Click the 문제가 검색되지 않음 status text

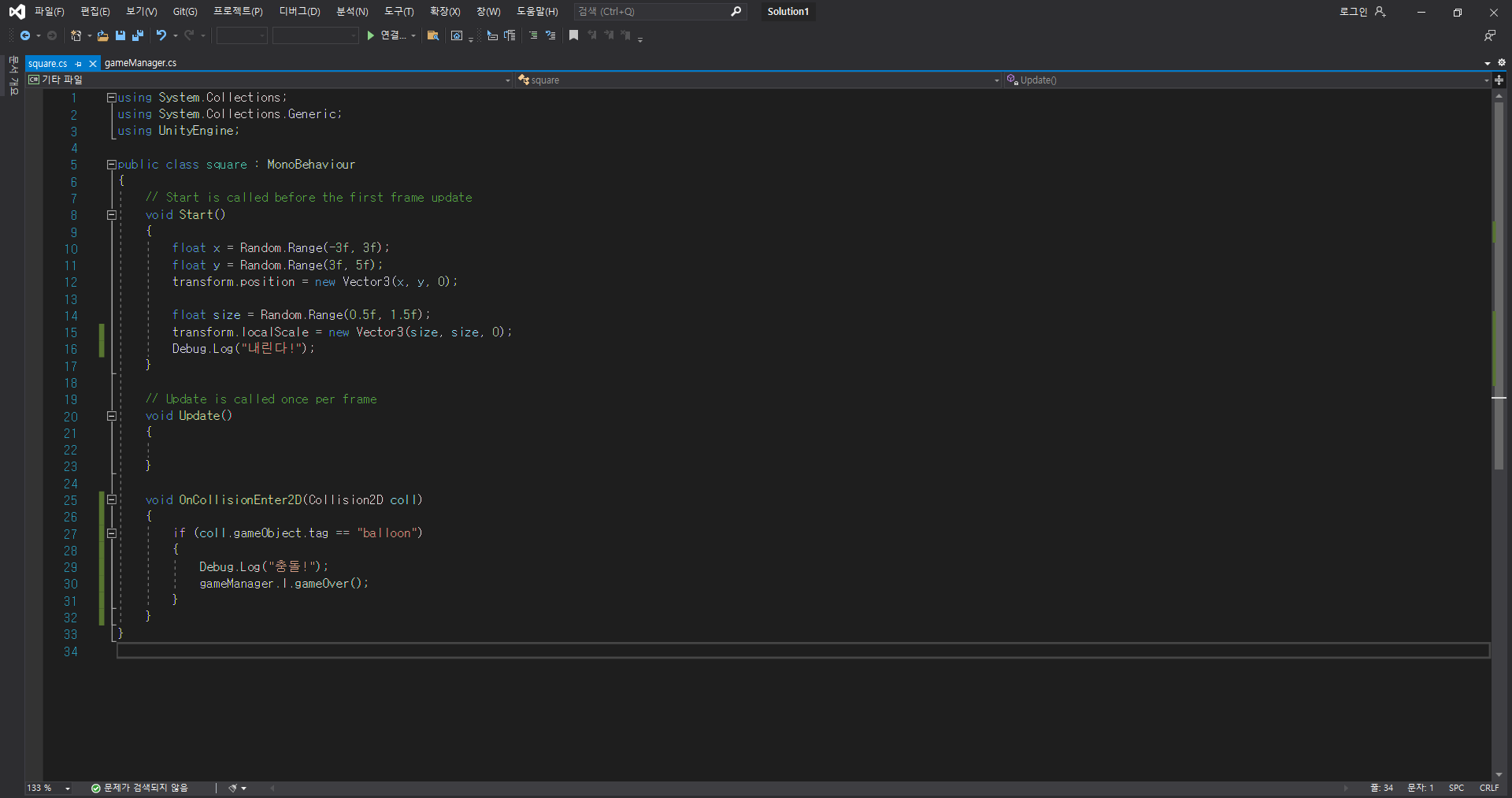[146, 788]
